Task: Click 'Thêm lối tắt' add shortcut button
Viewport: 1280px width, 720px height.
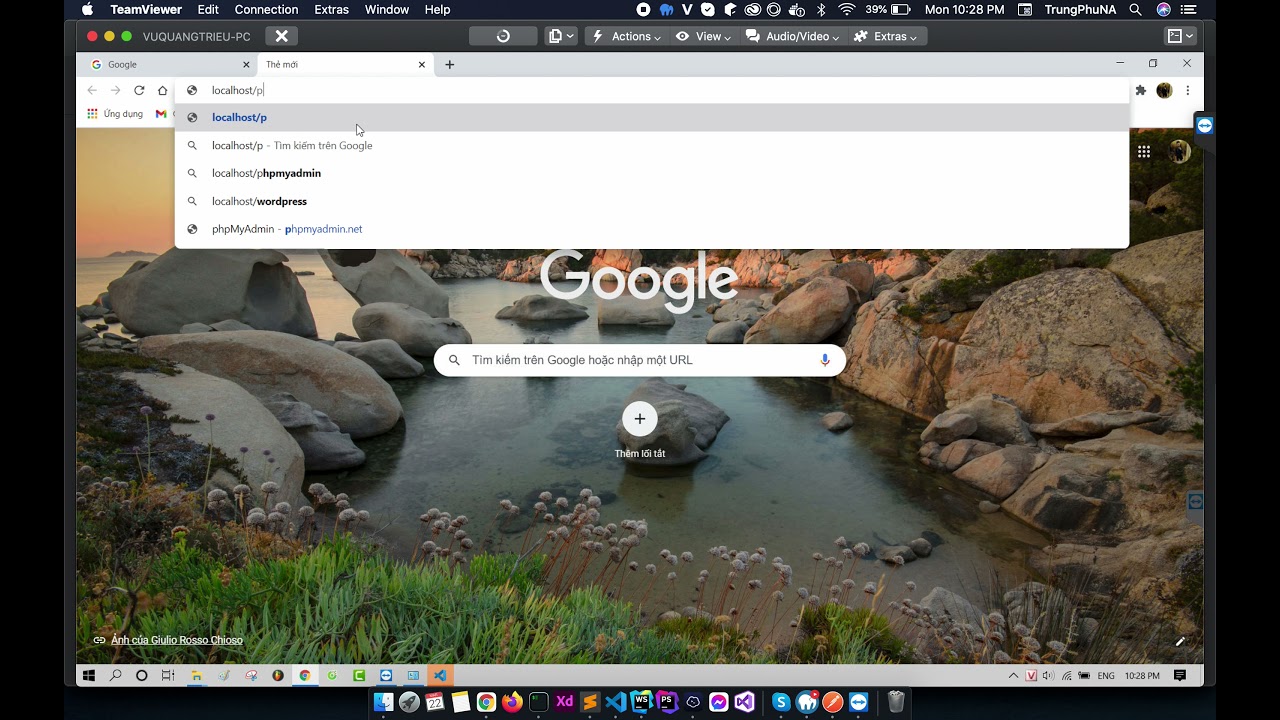Action: [x=640, y=431]
